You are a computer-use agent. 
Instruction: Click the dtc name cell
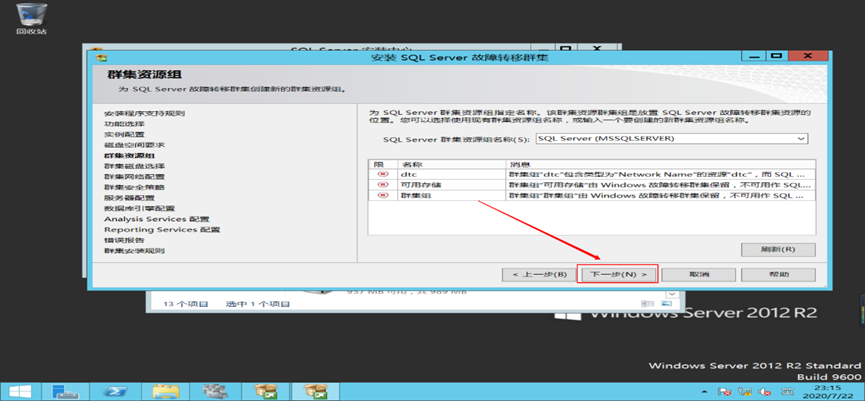click(x=451, y=174)
